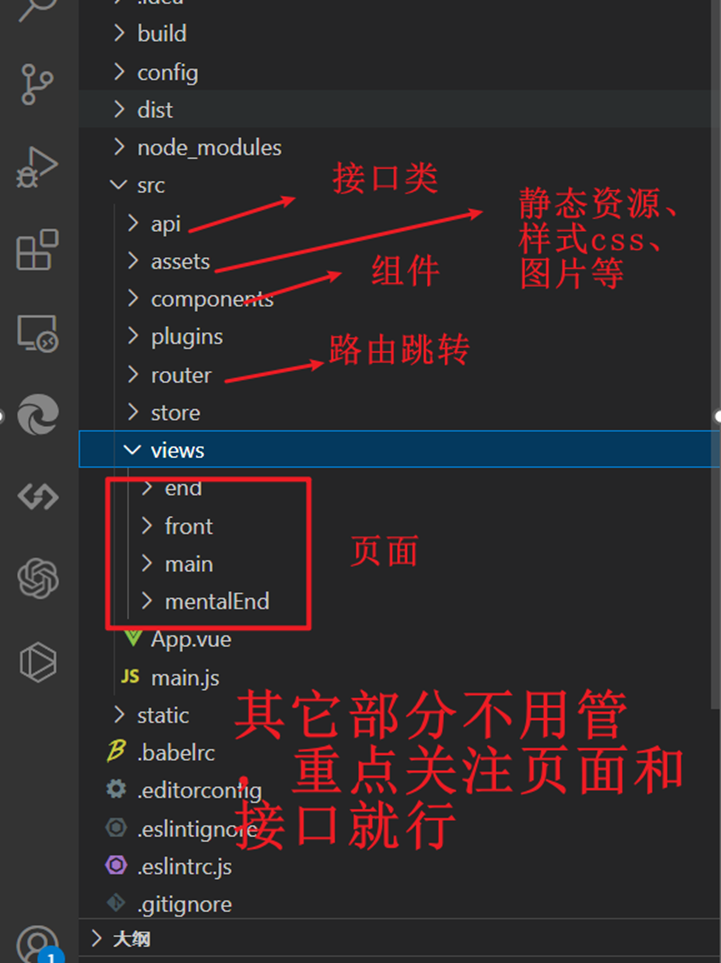
Task: Open the Search icon in the activity bar
Action: coord(36,9)
